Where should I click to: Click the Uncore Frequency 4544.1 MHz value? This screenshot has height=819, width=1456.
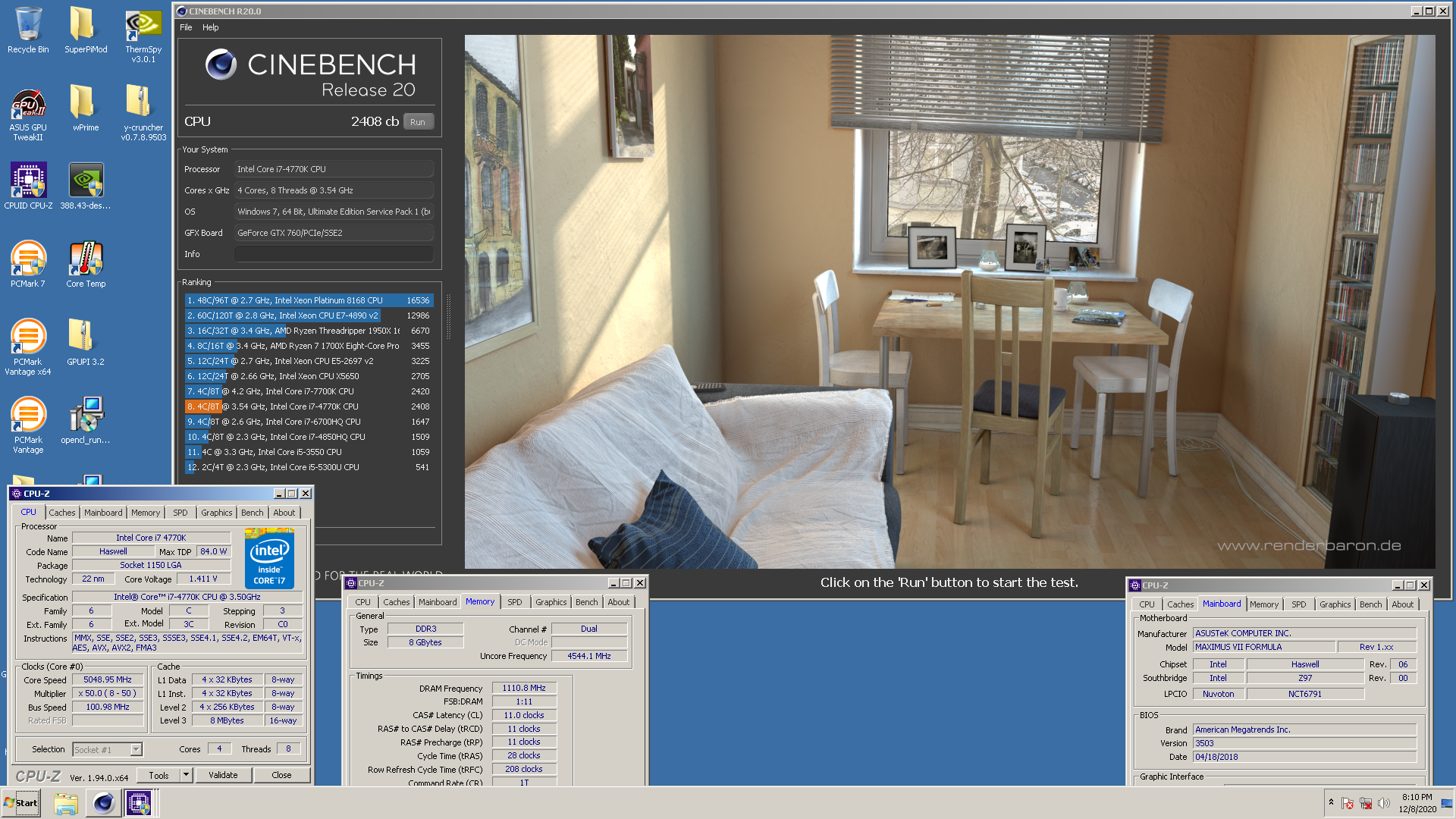click(x=589, y=656)
